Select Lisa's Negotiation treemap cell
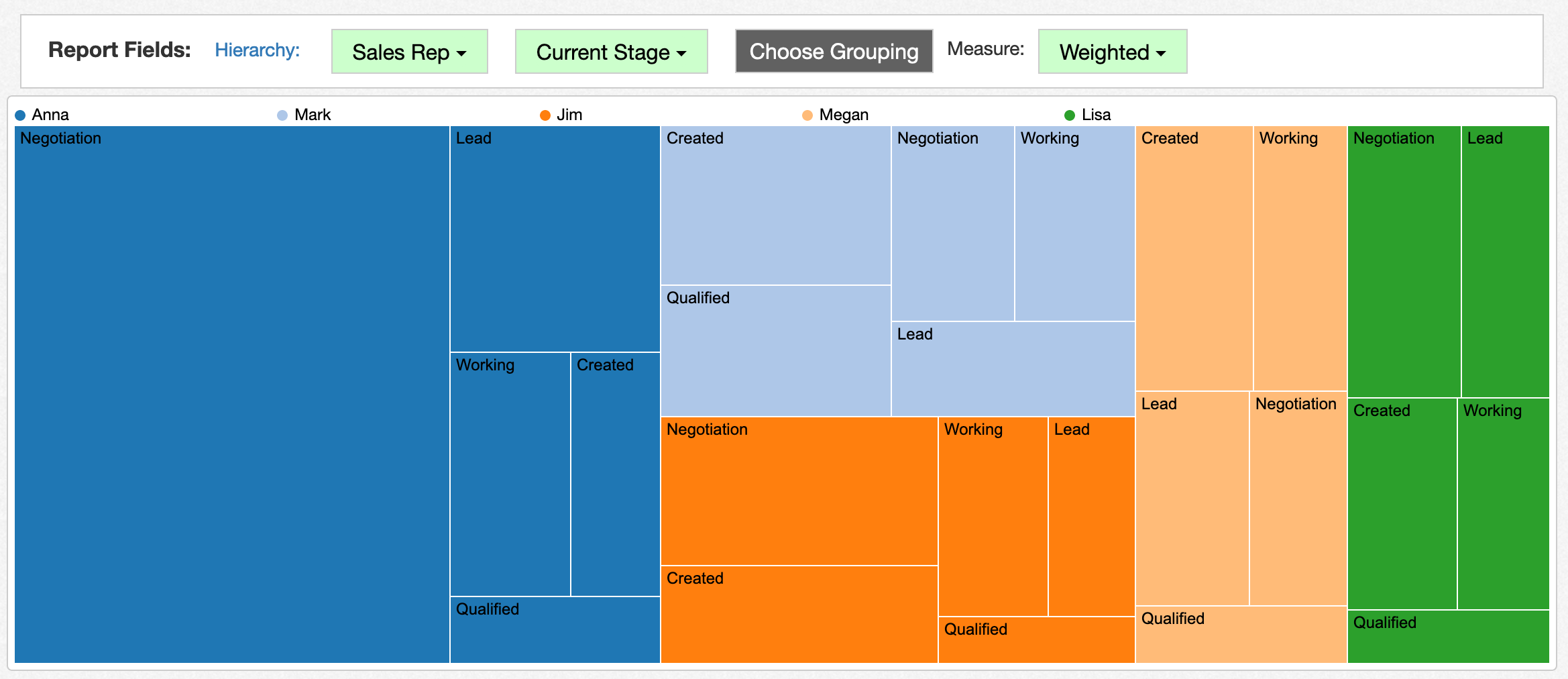The image size is (1568, 679). pyautogui.click(x=1404, y=262)
